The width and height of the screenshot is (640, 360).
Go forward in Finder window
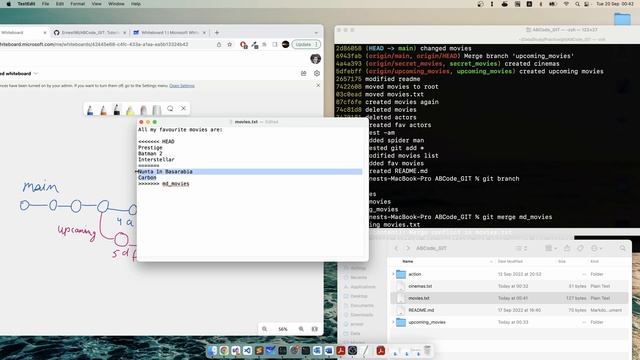click(x=407, y=248)
